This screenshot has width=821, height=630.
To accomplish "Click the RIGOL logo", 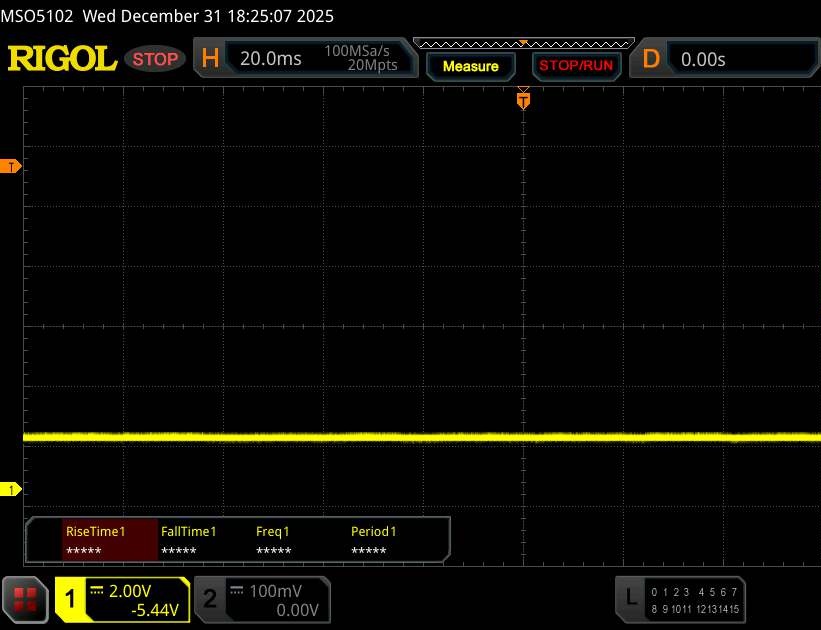I will click(62, 59).
